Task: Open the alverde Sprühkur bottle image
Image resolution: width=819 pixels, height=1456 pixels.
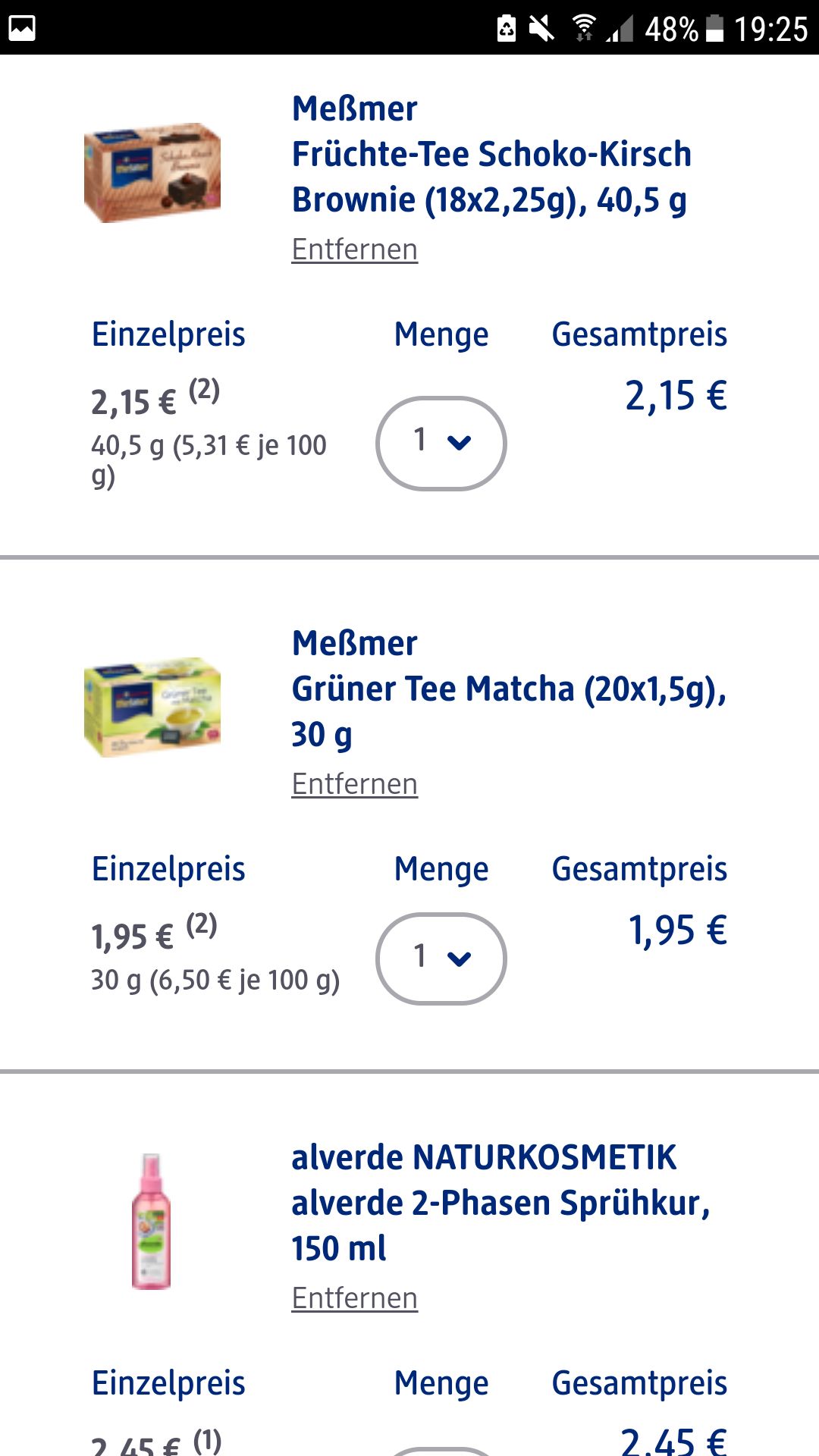Action: coord(152,1221)
